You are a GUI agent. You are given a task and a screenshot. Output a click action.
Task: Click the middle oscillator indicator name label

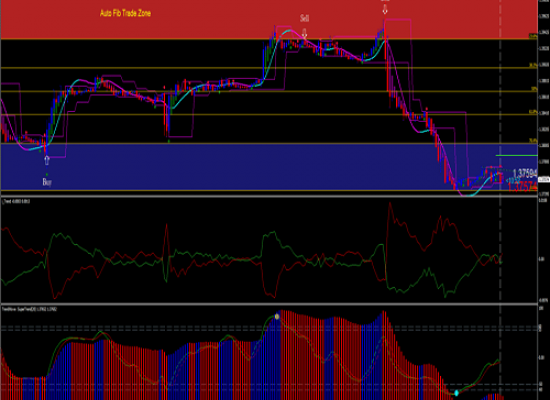click(x=16, y=201)
